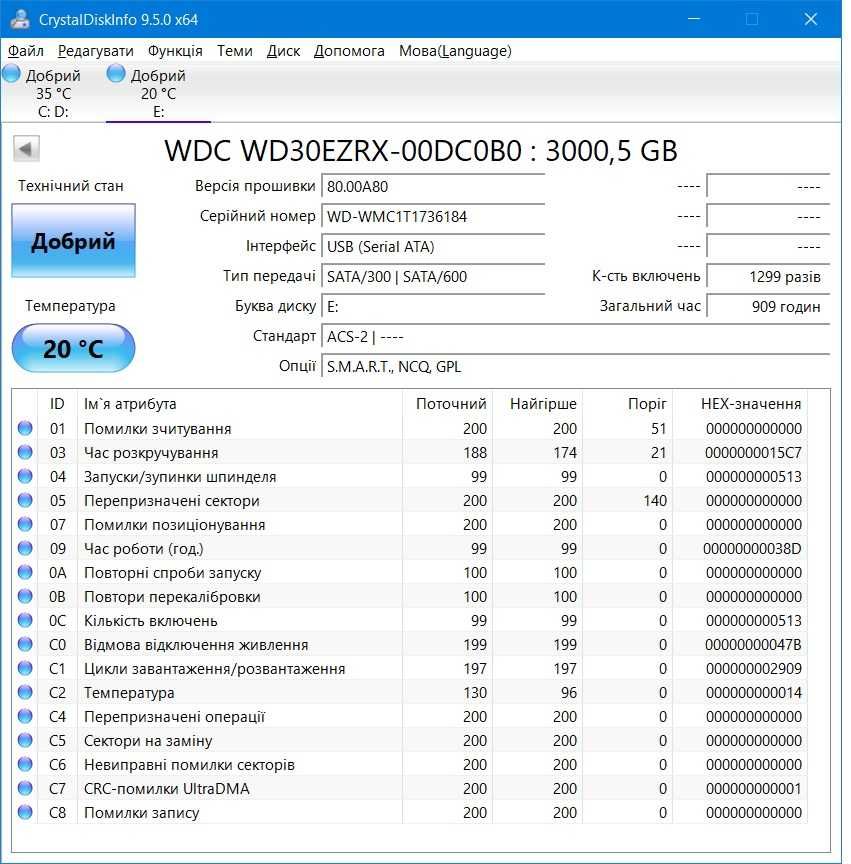Click the 20 °C temperature button
This screenshot has width=851, height=864.
pos(73,348)
